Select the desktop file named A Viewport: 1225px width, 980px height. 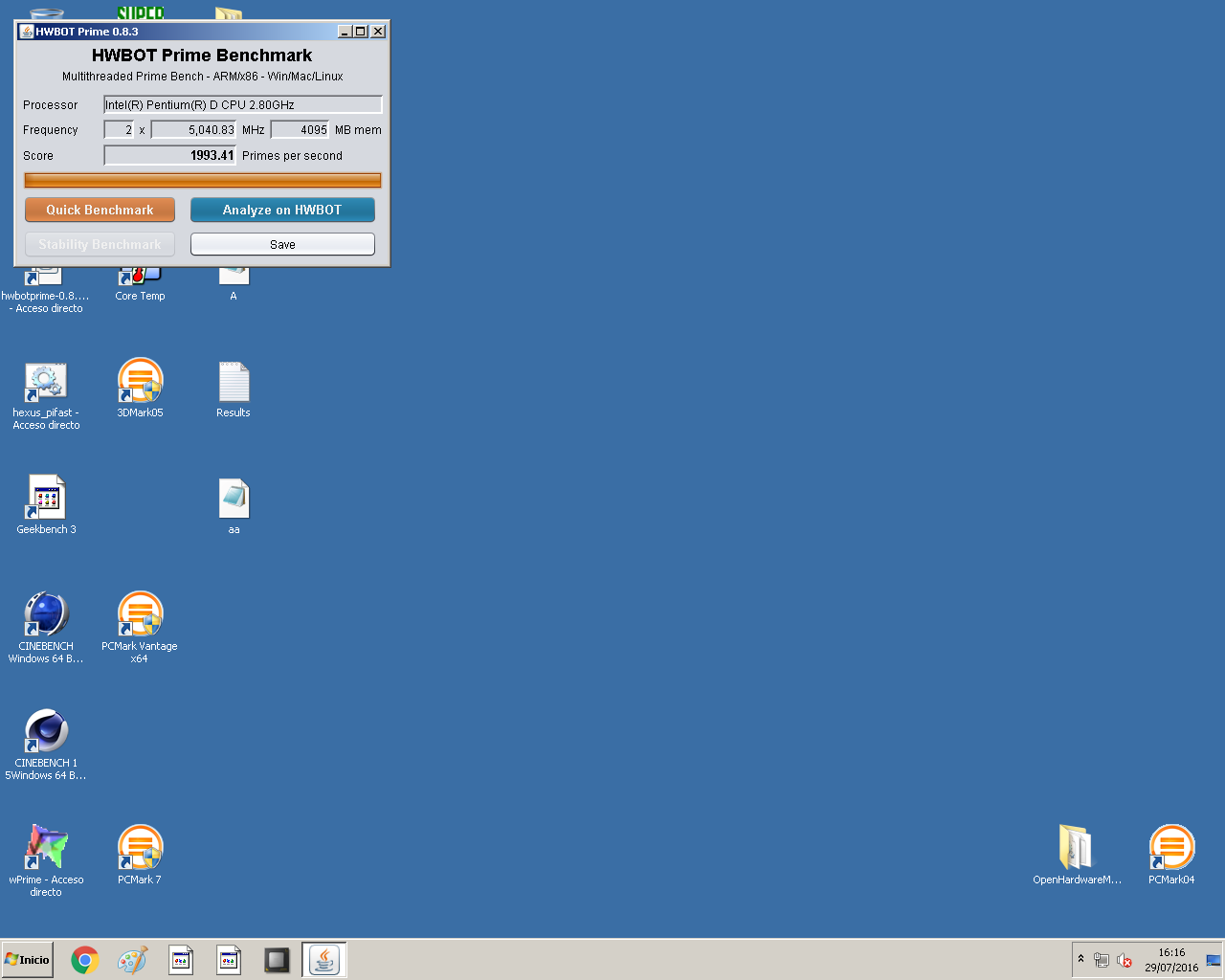[234, 285]
